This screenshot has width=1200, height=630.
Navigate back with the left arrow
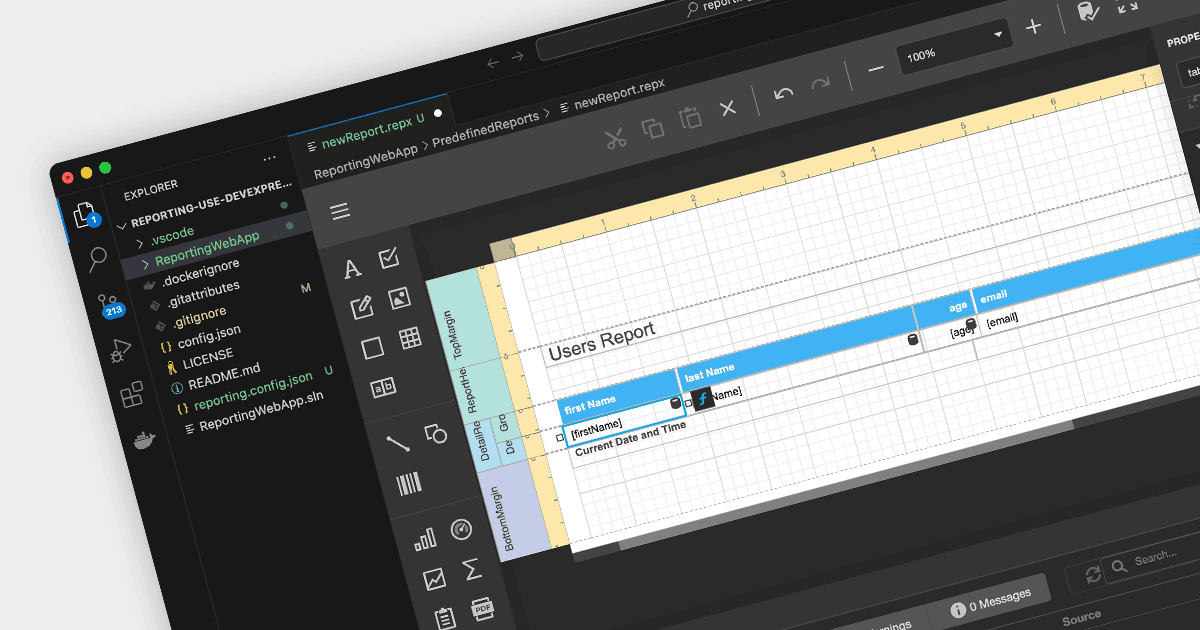click(492, 63)
